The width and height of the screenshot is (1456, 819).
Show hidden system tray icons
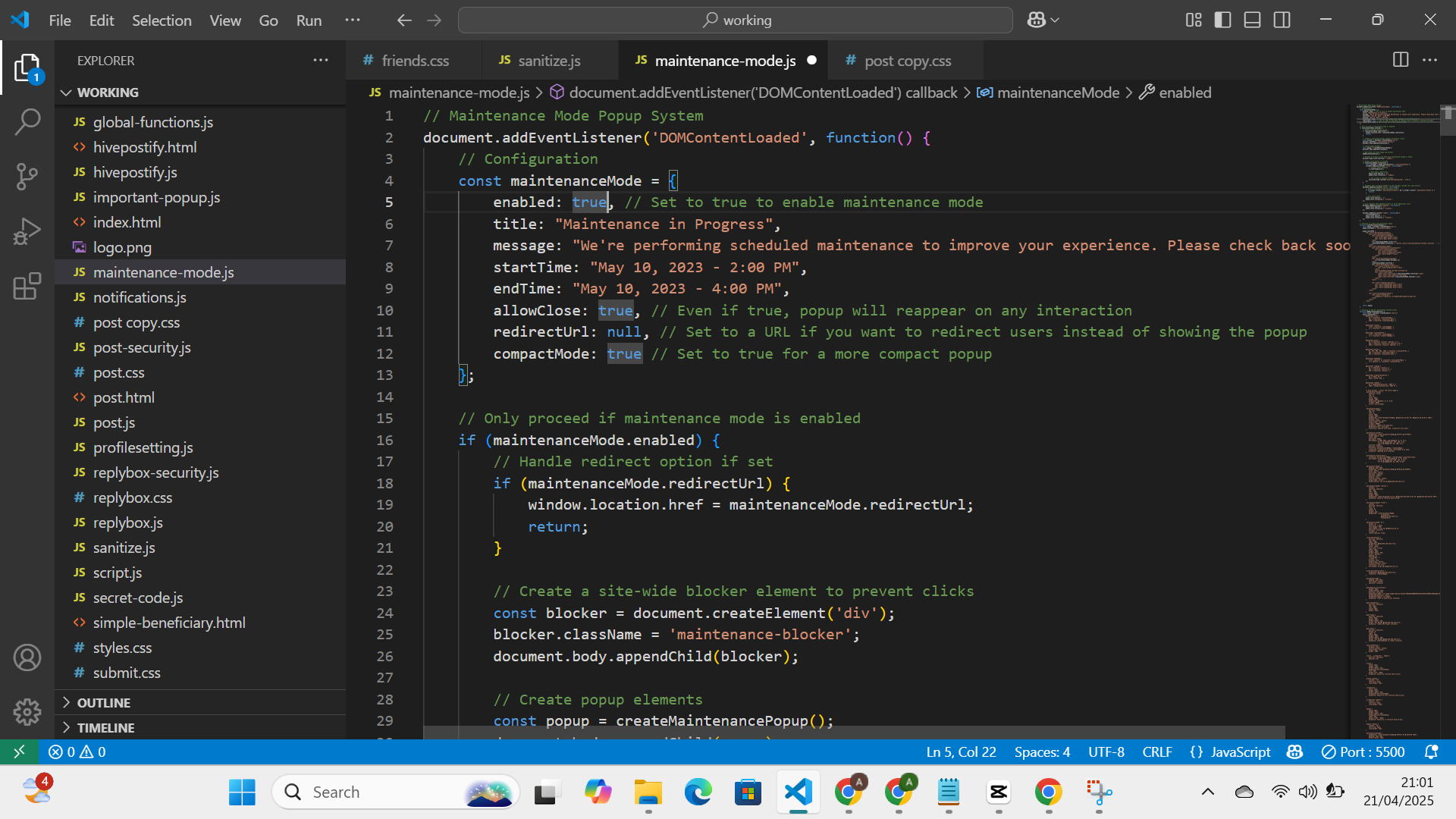click(1208, 792)
